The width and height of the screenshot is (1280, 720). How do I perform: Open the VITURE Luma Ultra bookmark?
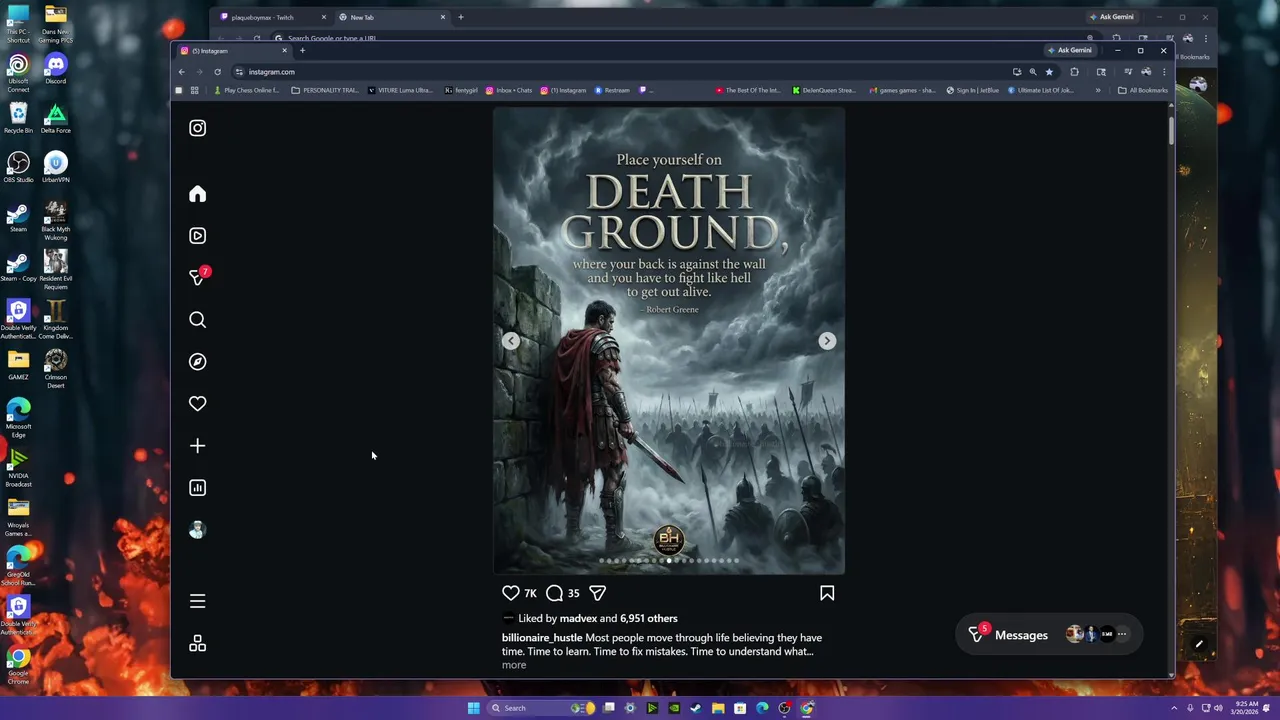pyautogui.click(x=400, y=90)
